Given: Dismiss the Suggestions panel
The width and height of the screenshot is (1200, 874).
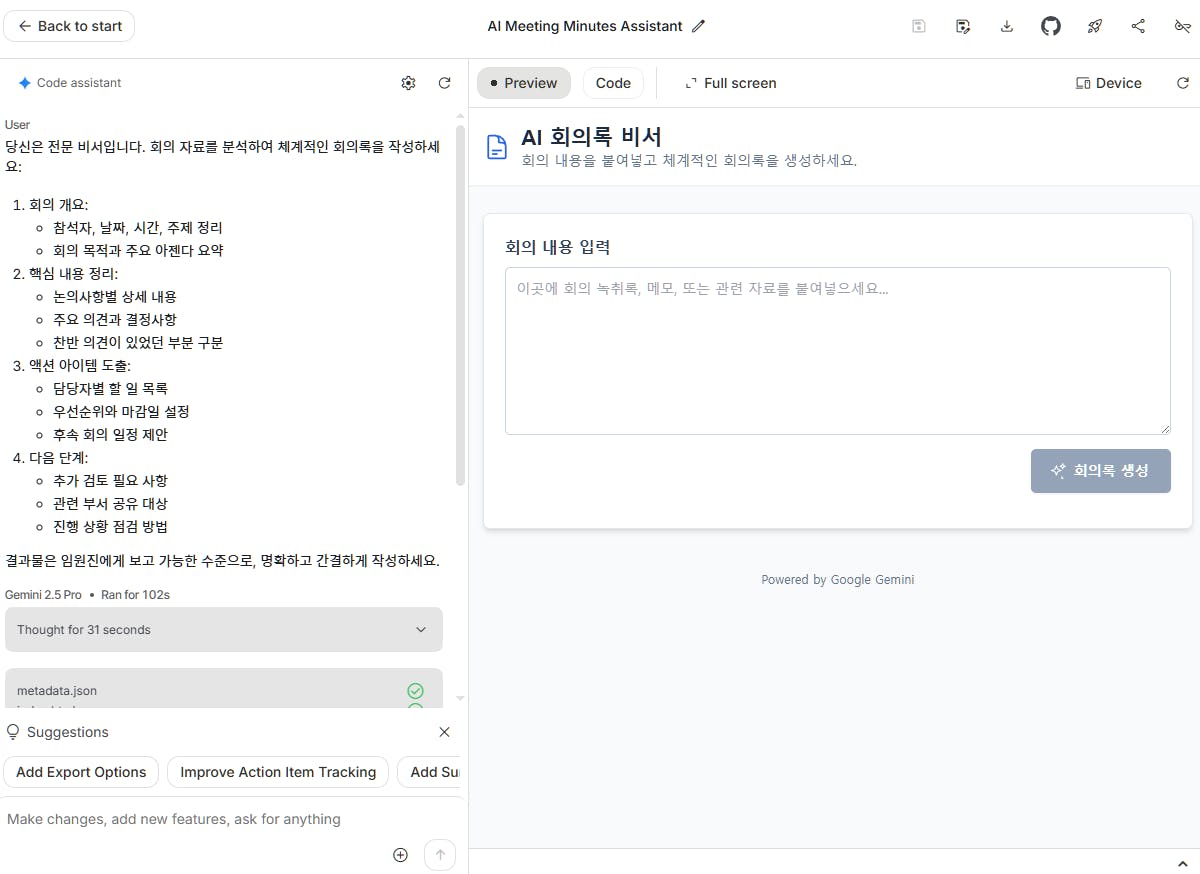Looking at the screenshot, I should (x=444, y=732).
